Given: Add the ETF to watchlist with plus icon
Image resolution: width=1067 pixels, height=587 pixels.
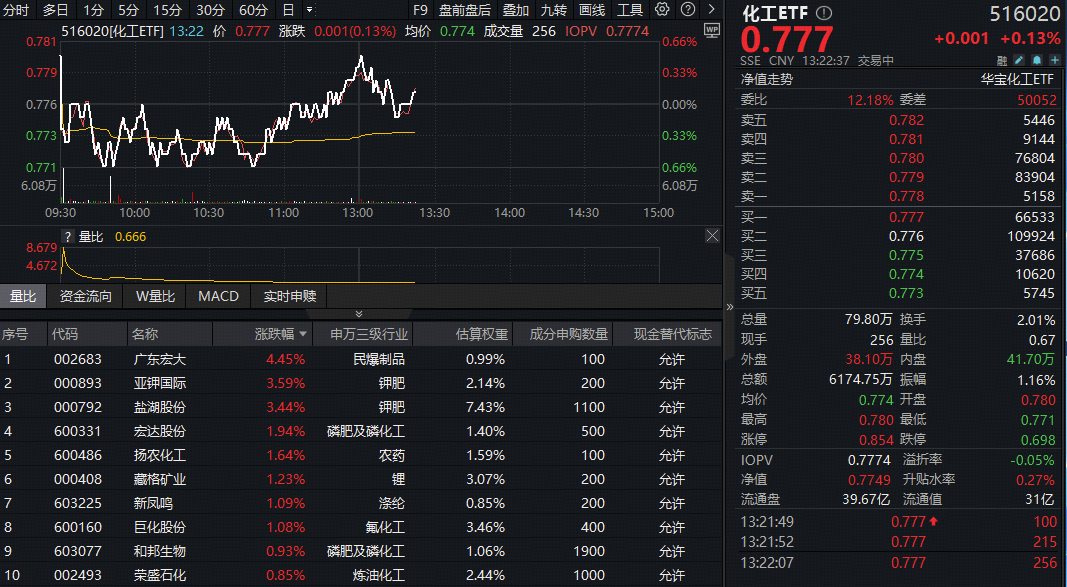Looking at the screenshot, I should pyautogui.click(x=1055, y=60).
